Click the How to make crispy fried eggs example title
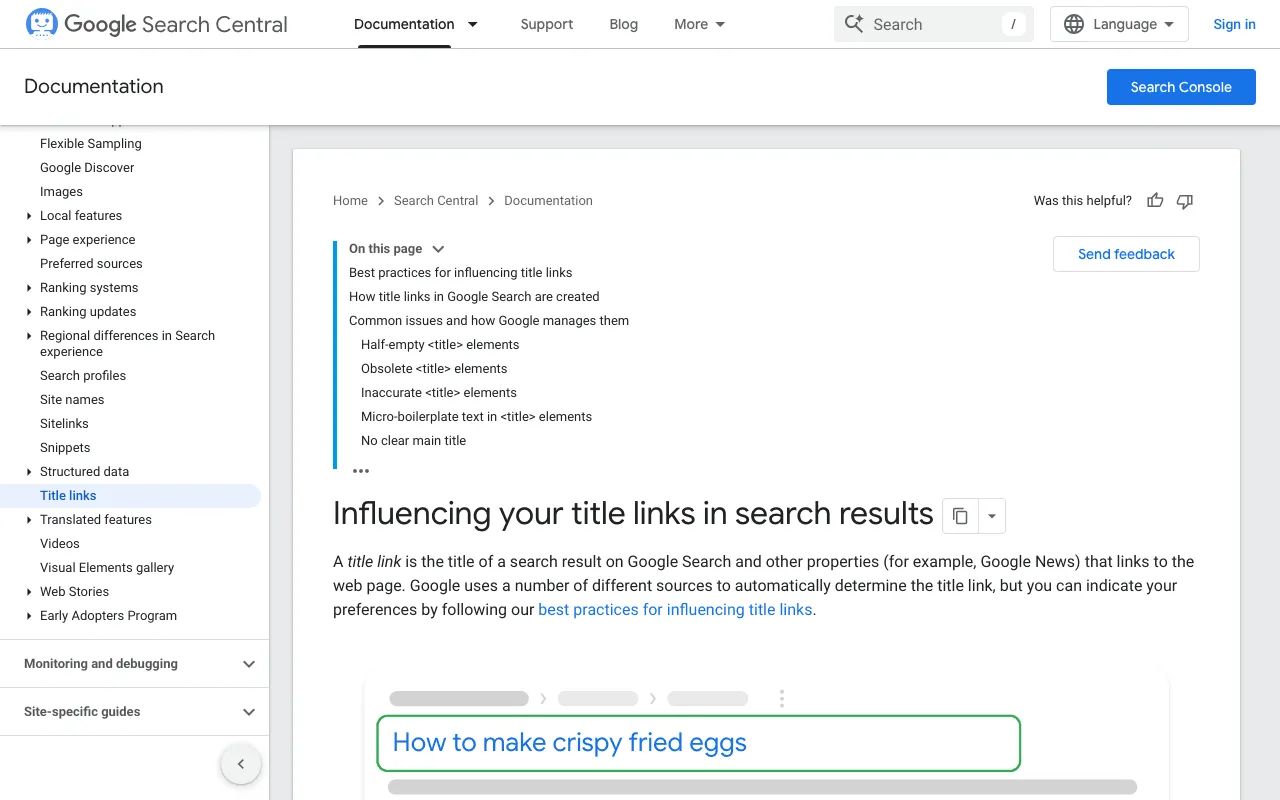1280x800 pixels. (570, 743)
